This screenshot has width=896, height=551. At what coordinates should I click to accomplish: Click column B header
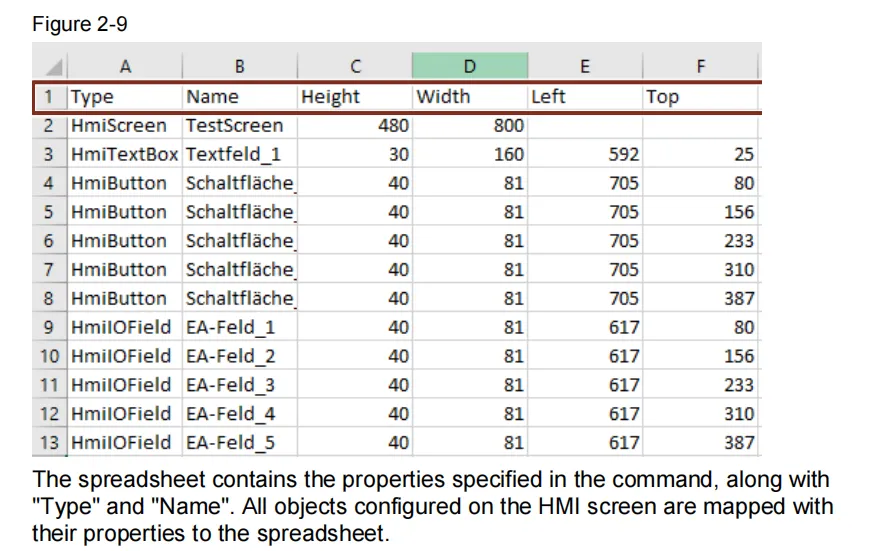[240, 67]
